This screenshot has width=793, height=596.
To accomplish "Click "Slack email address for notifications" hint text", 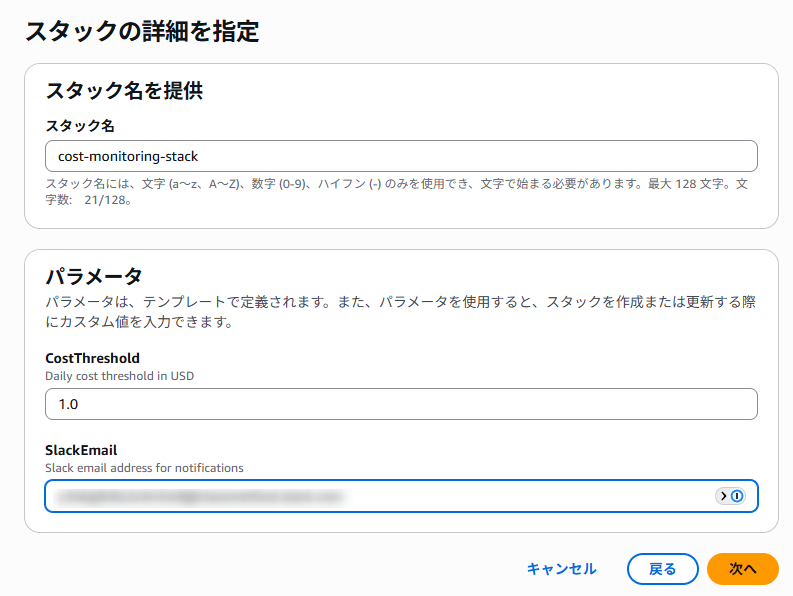I will pos(144,468).
